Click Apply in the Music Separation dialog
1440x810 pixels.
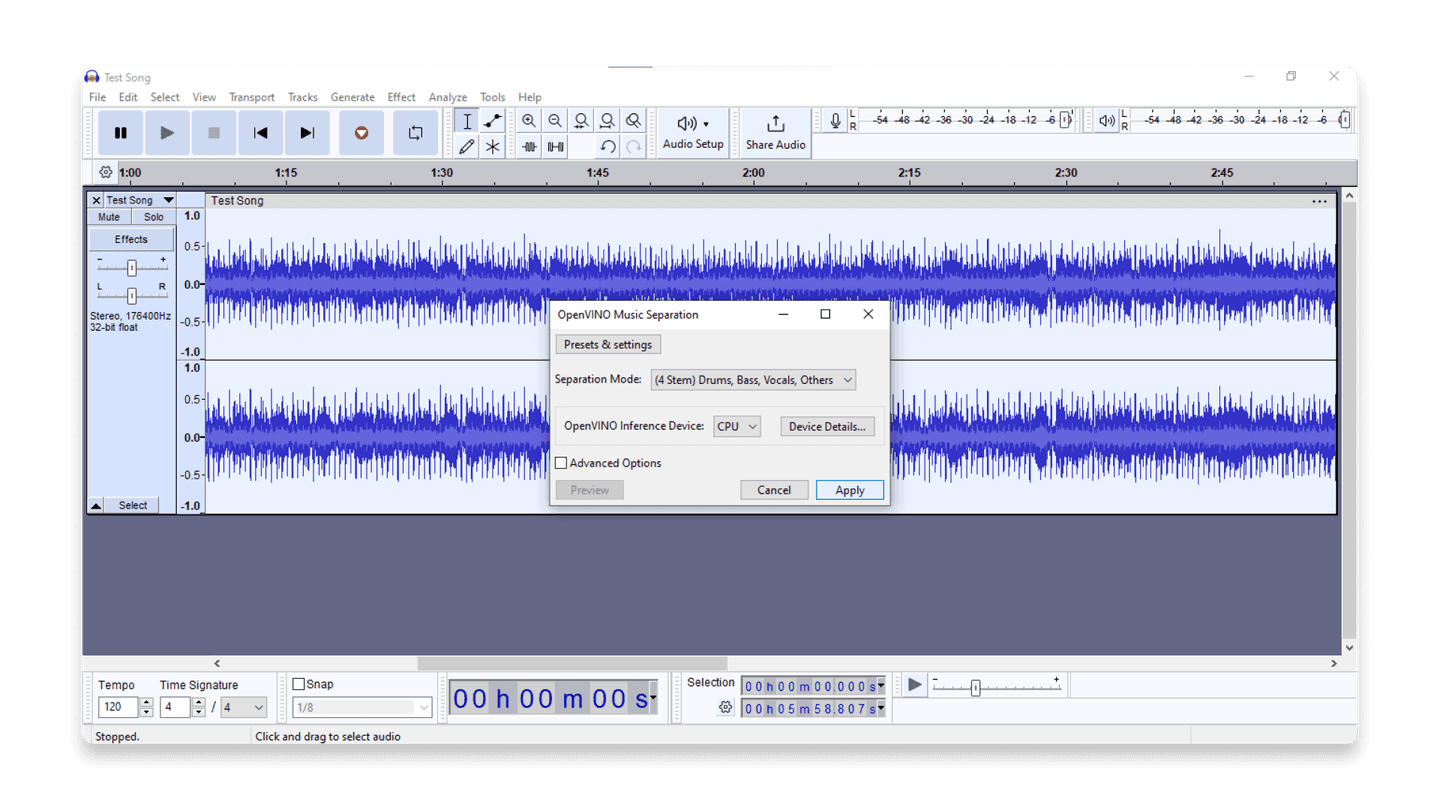point(849,490)
